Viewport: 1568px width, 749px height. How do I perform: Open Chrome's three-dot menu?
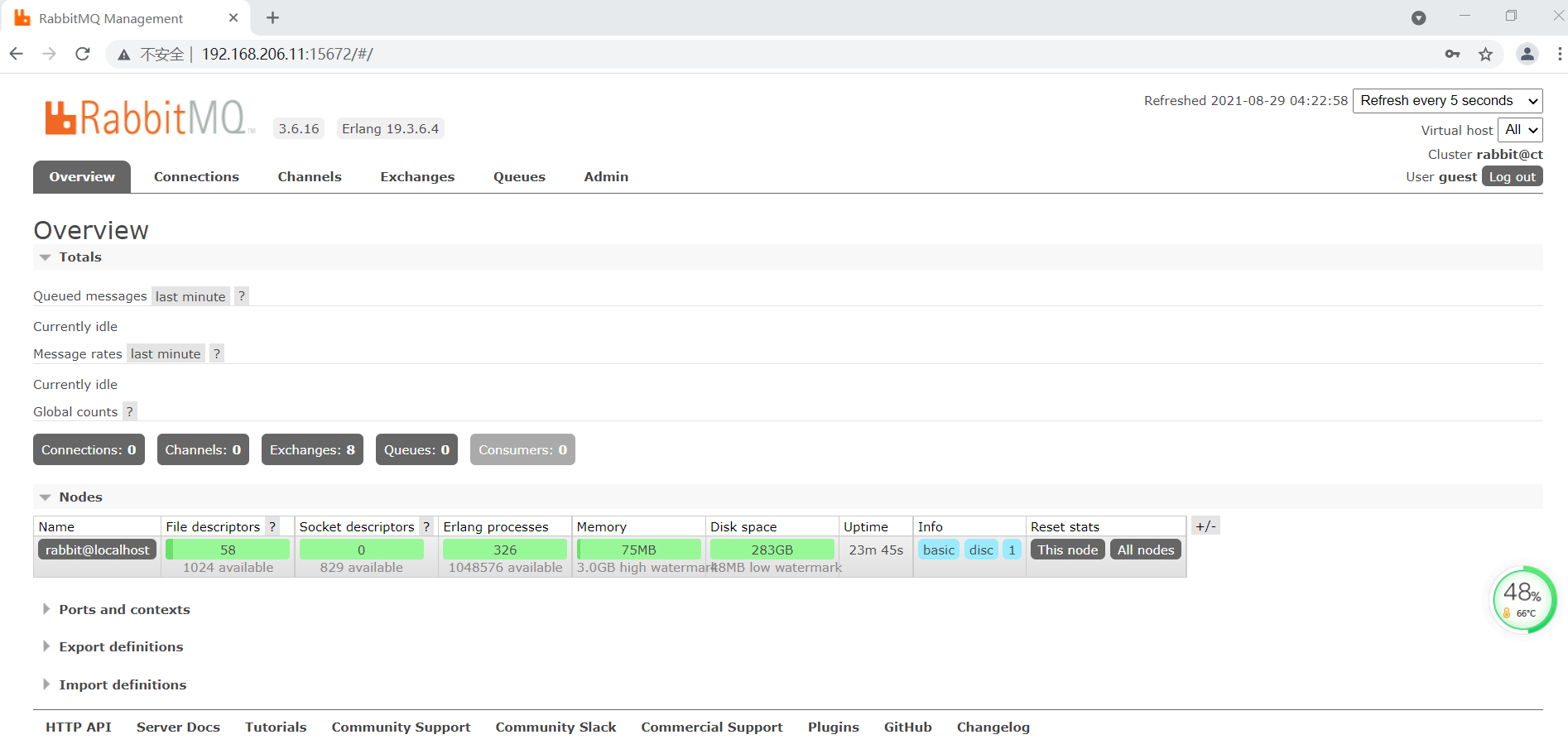click(1560, 54)
